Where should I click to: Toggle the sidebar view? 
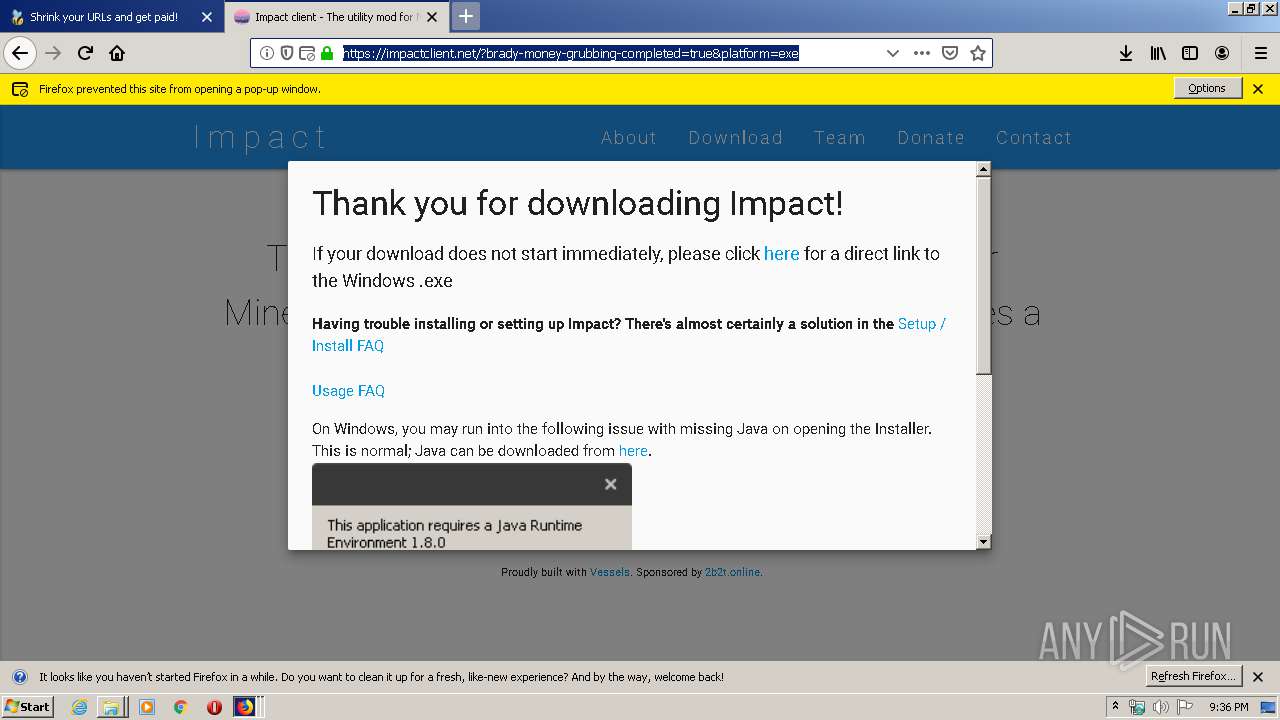pyautogui.click(x=1190, y=53)
